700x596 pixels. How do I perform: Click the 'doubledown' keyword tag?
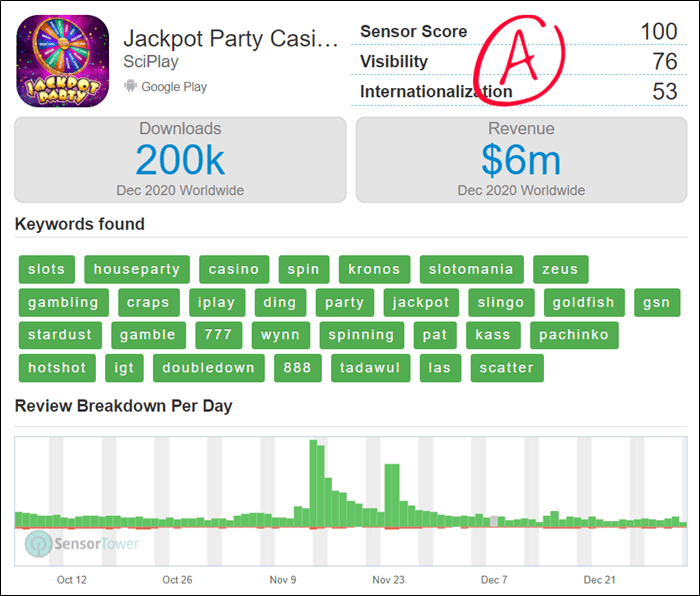coord(208,368)
